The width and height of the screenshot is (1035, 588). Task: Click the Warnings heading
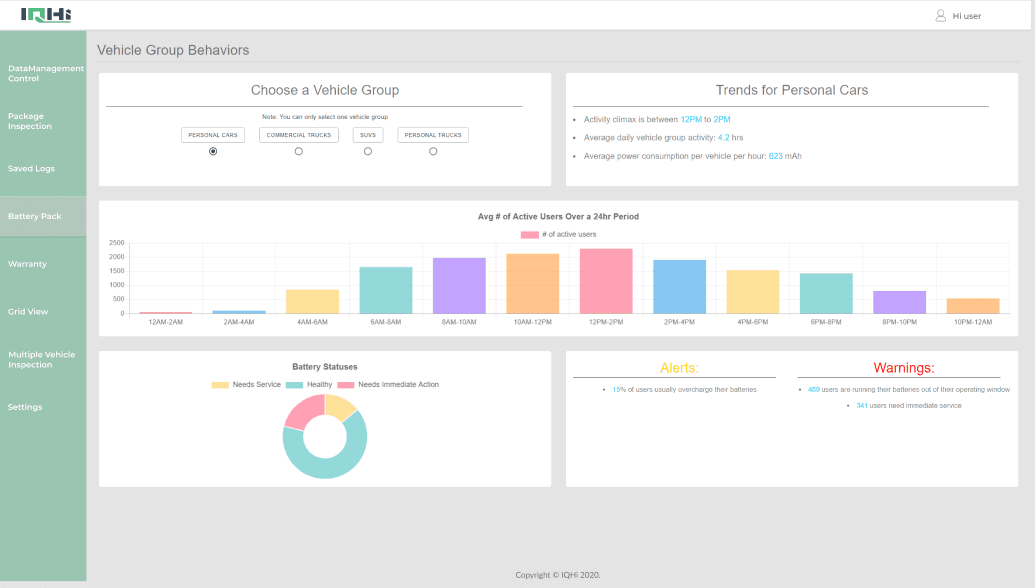904,368
